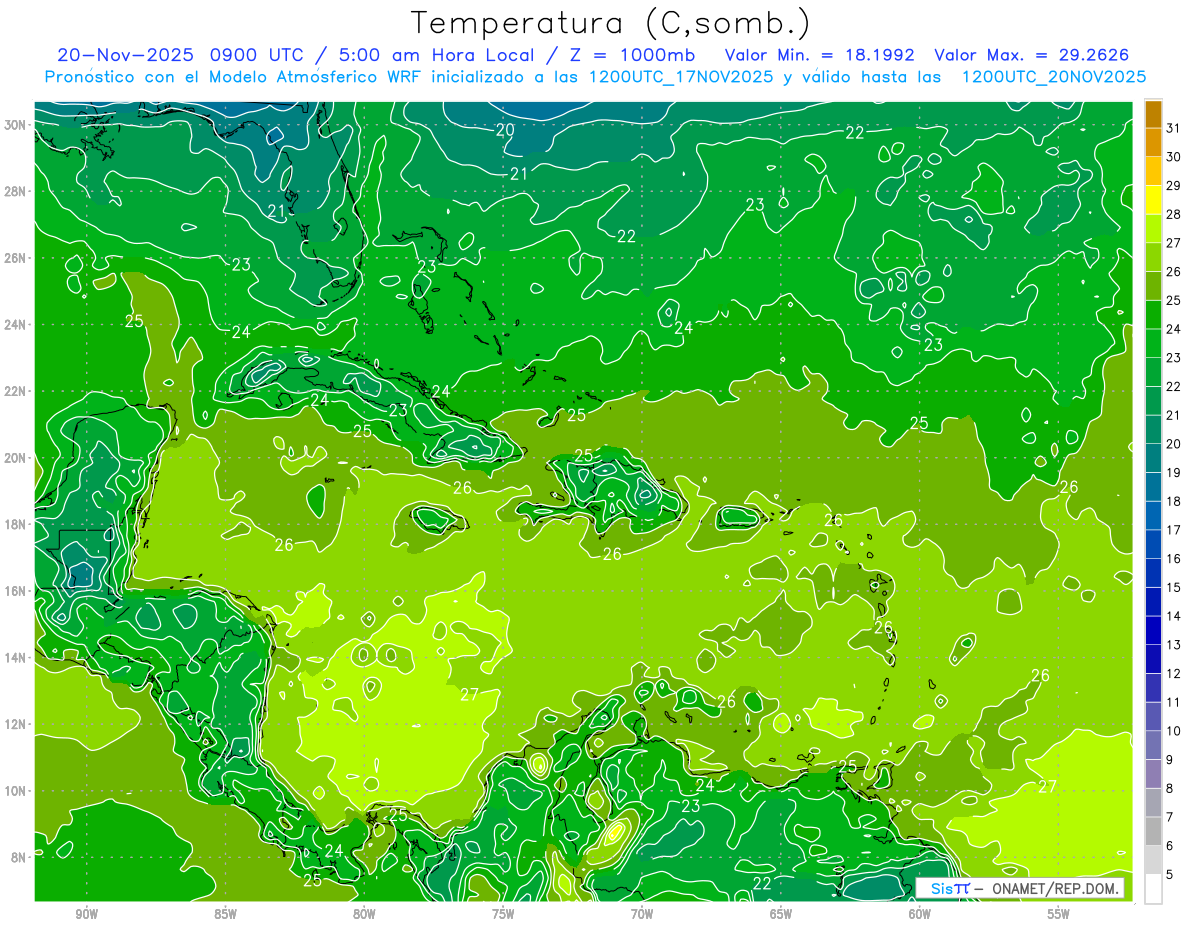Pick the purple swatch between 9 and 10
Screen dimensions: 1200x927
pyautogui.click(x=1153, y=745)
